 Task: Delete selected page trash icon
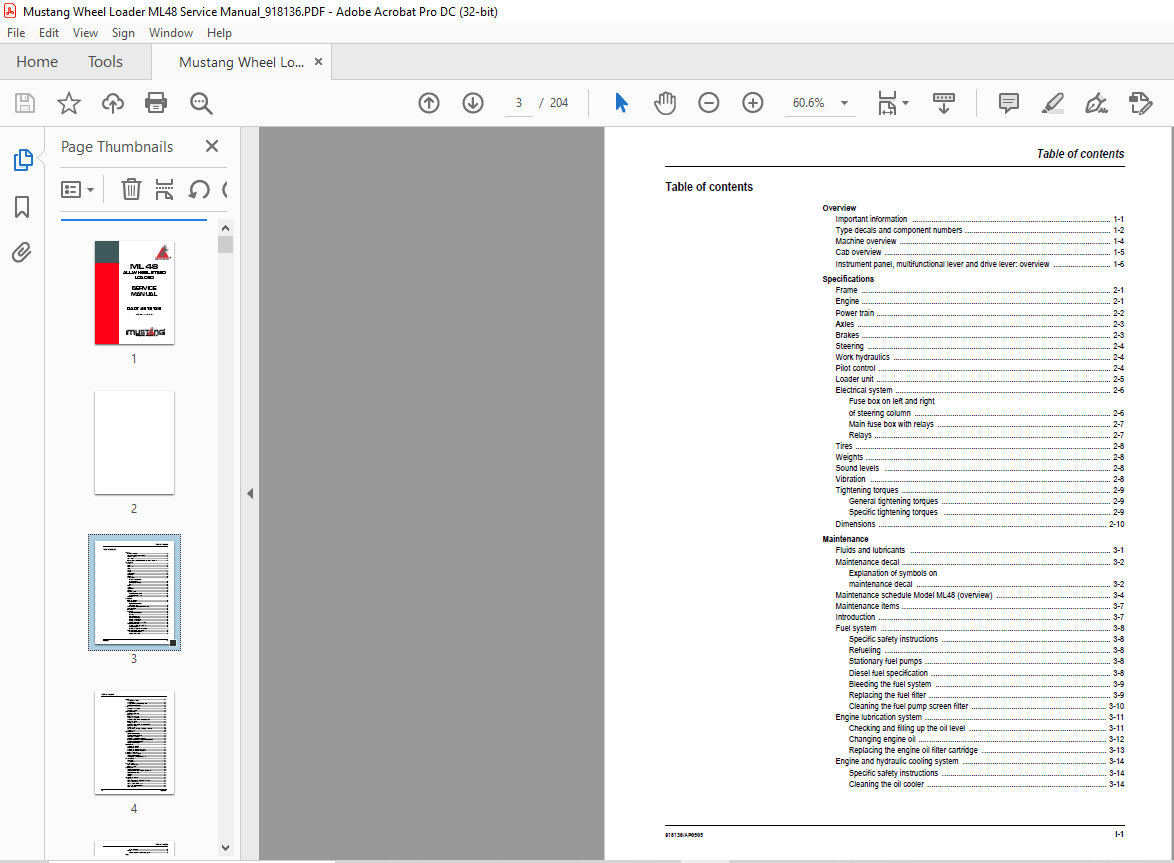[x=131, y=189]
